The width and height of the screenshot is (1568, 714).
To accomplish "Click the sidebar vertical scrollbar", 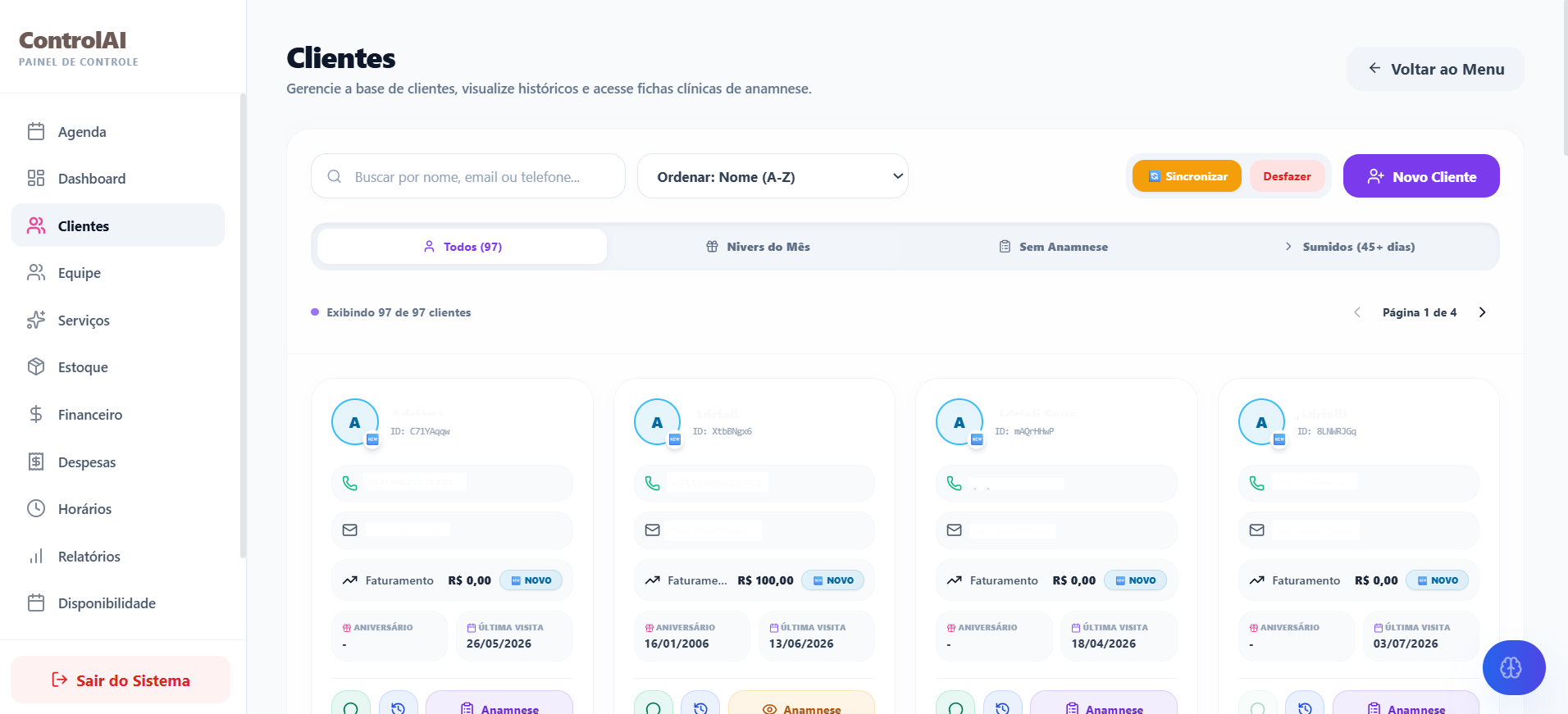I will [x=243, y=326].
